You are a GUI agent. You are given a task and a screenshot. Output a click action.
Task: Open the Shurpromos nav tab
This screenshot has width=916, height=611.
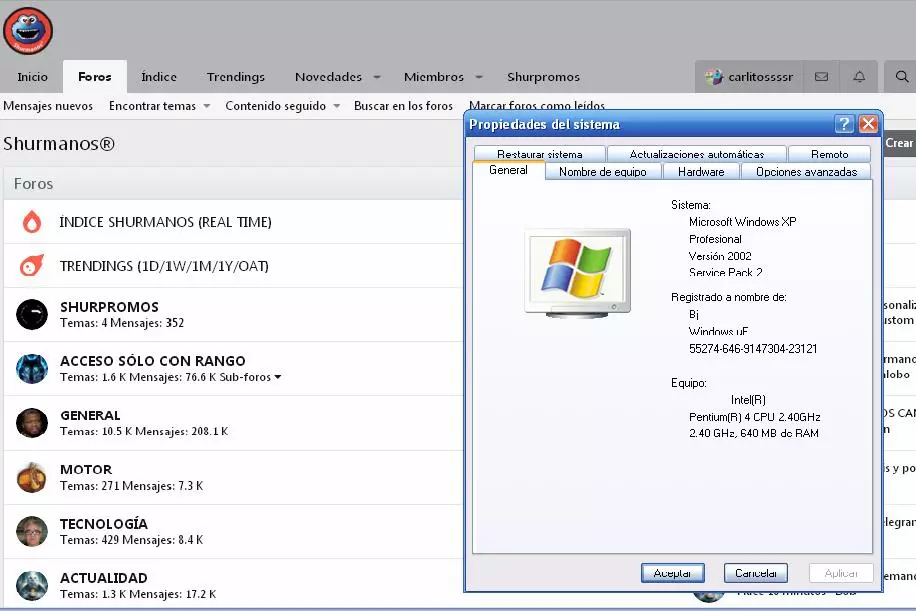pos(543,77)
